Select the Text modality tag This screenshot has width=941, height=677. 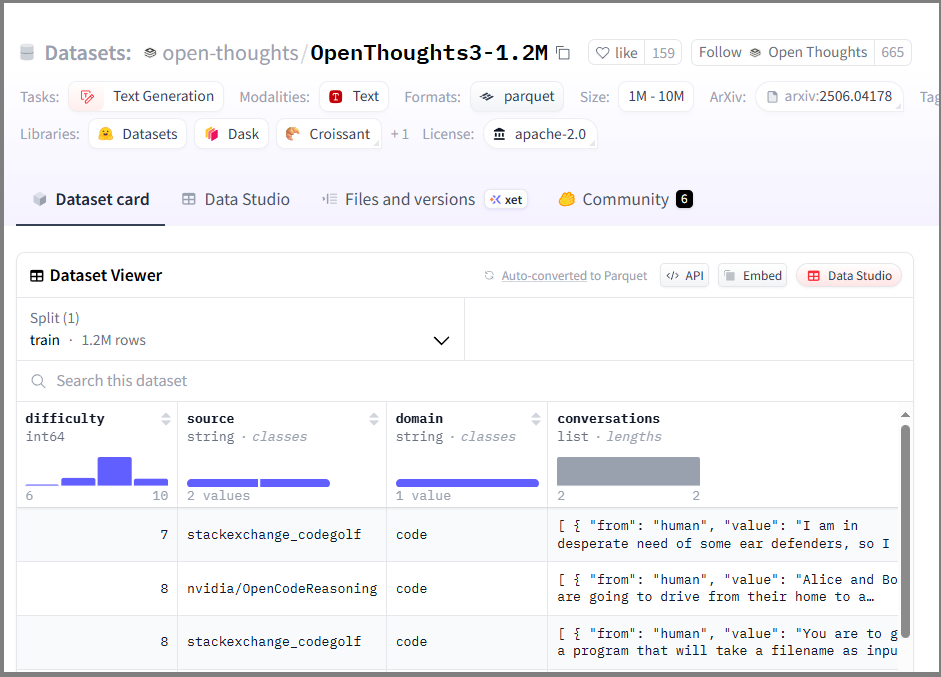tap(354, 97)
